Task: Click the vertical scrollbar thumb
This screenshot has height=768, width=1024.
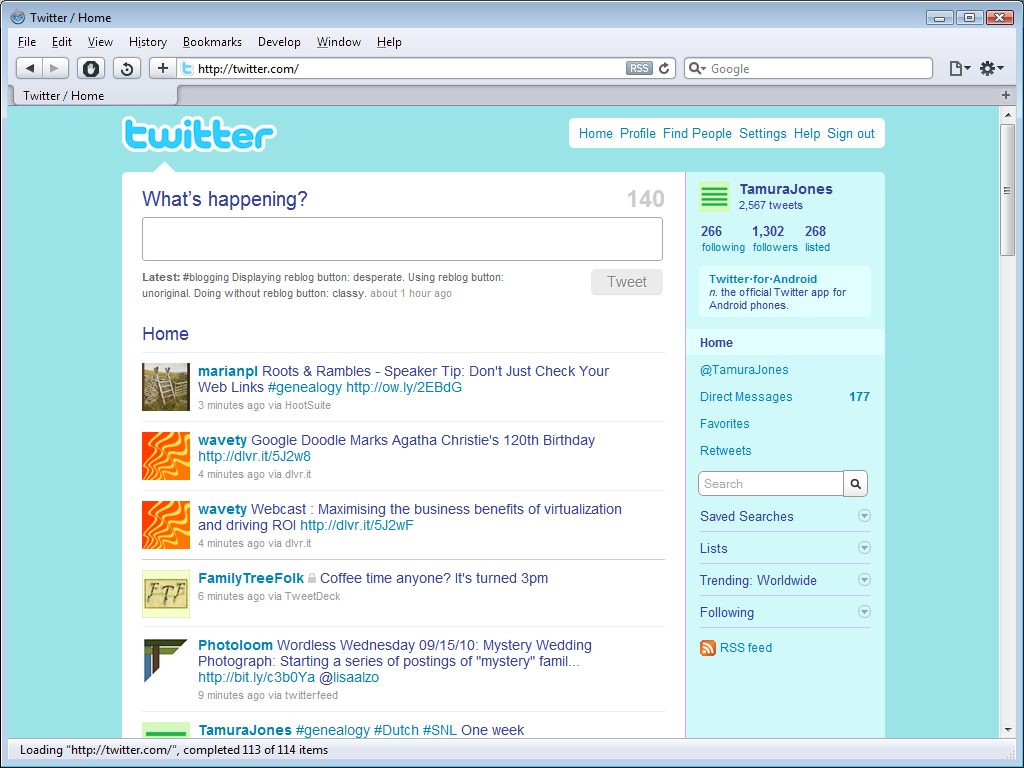Action: tap(1008, 190)
